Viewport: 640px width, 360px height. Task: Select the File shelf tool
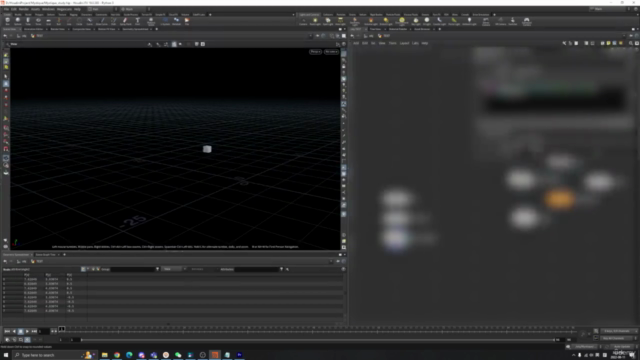click(187, 21)
